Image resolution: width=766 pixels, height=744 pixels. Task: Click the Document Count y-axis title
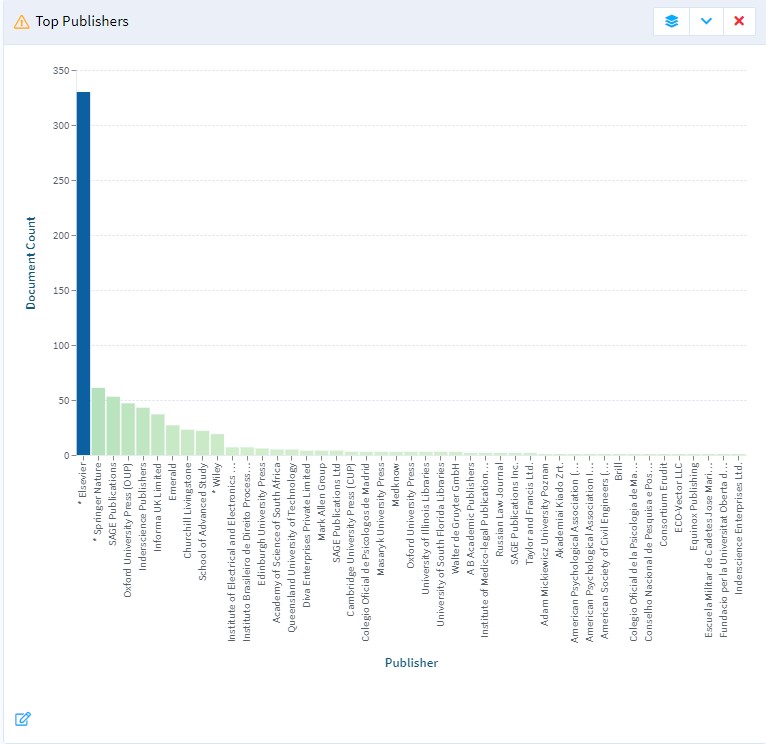click(31, 262)
